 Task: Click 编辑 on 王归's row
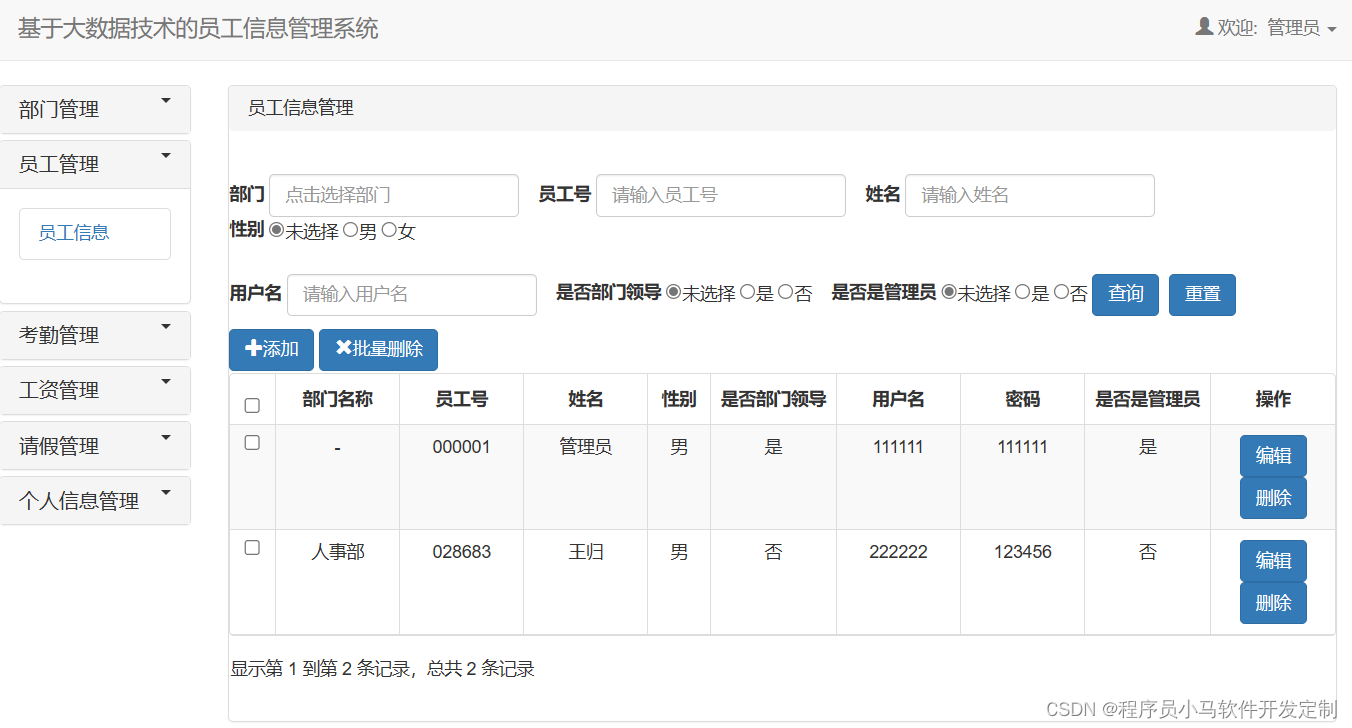[1273, 561]
